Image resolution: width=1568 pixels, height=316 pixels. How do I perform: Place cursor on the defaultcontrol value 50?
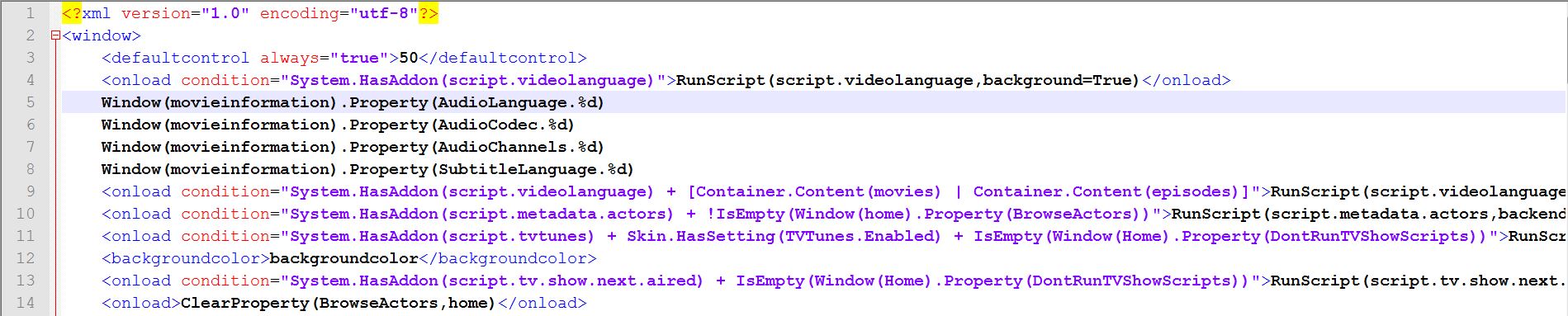point(409,58)
